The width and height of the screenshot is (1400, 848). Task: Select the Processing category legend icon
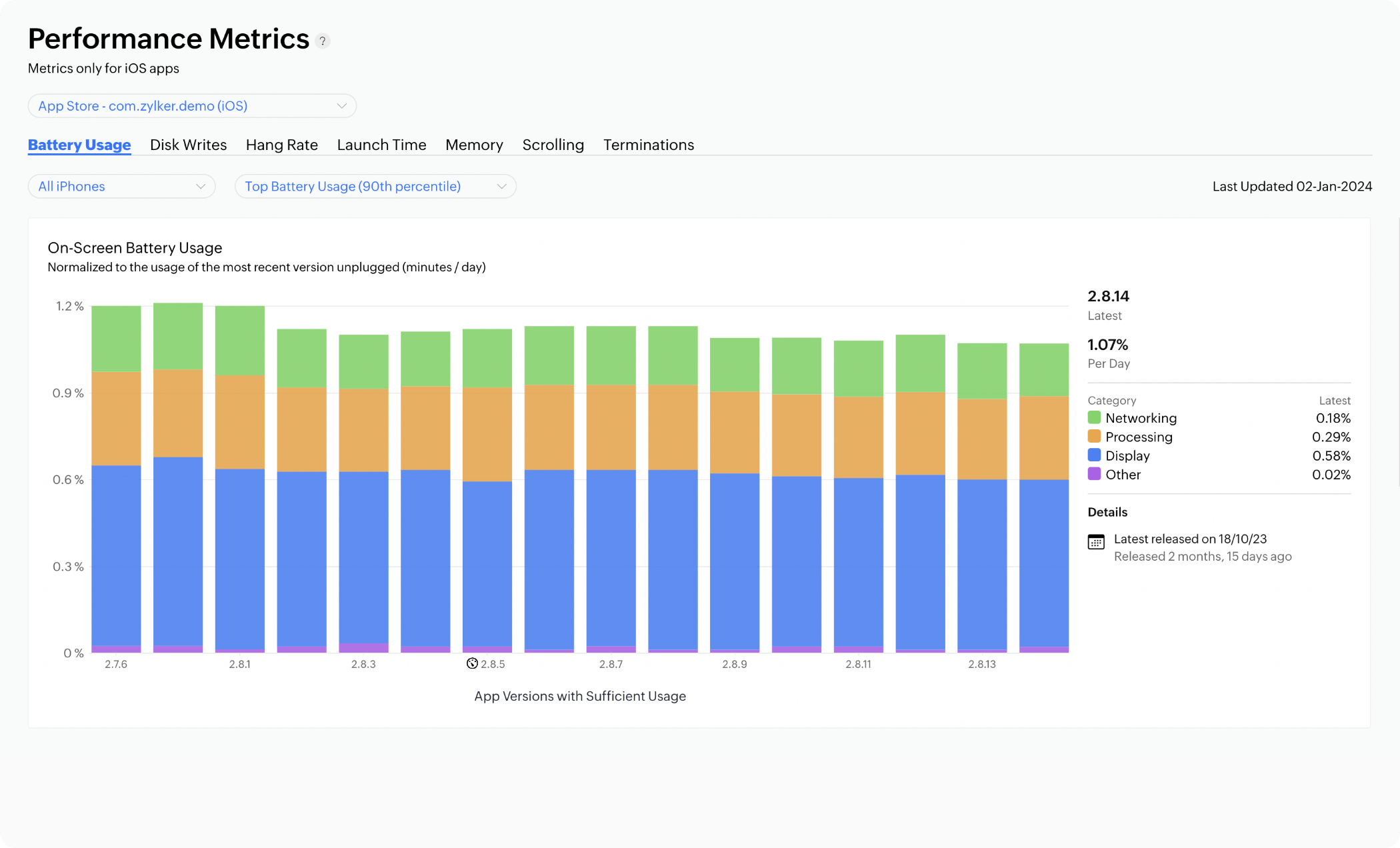[1094, 436]
